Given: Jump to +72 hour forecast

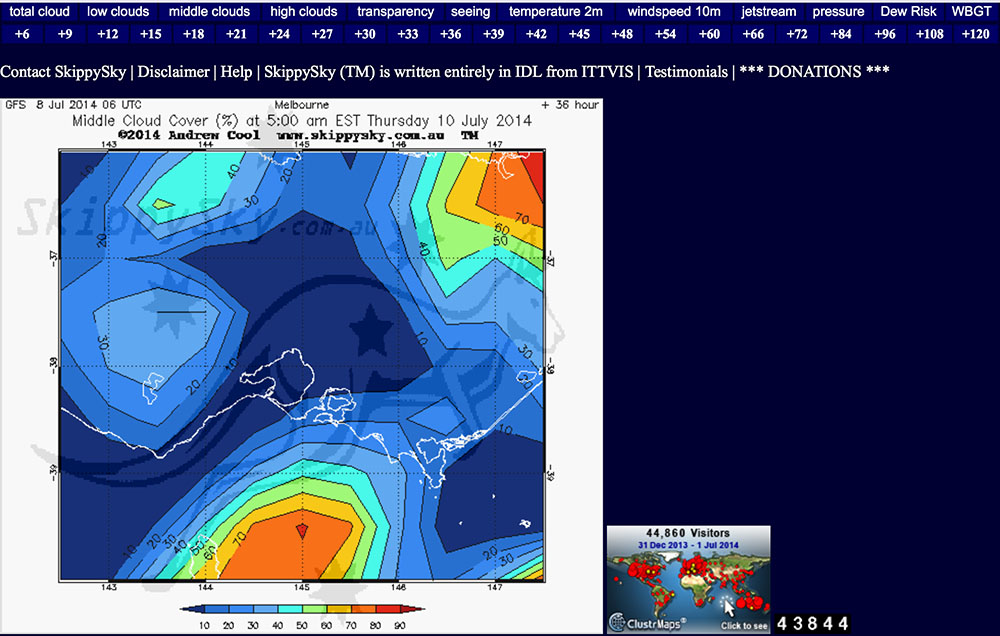Looking at the screenshot, I should (797, 34).
